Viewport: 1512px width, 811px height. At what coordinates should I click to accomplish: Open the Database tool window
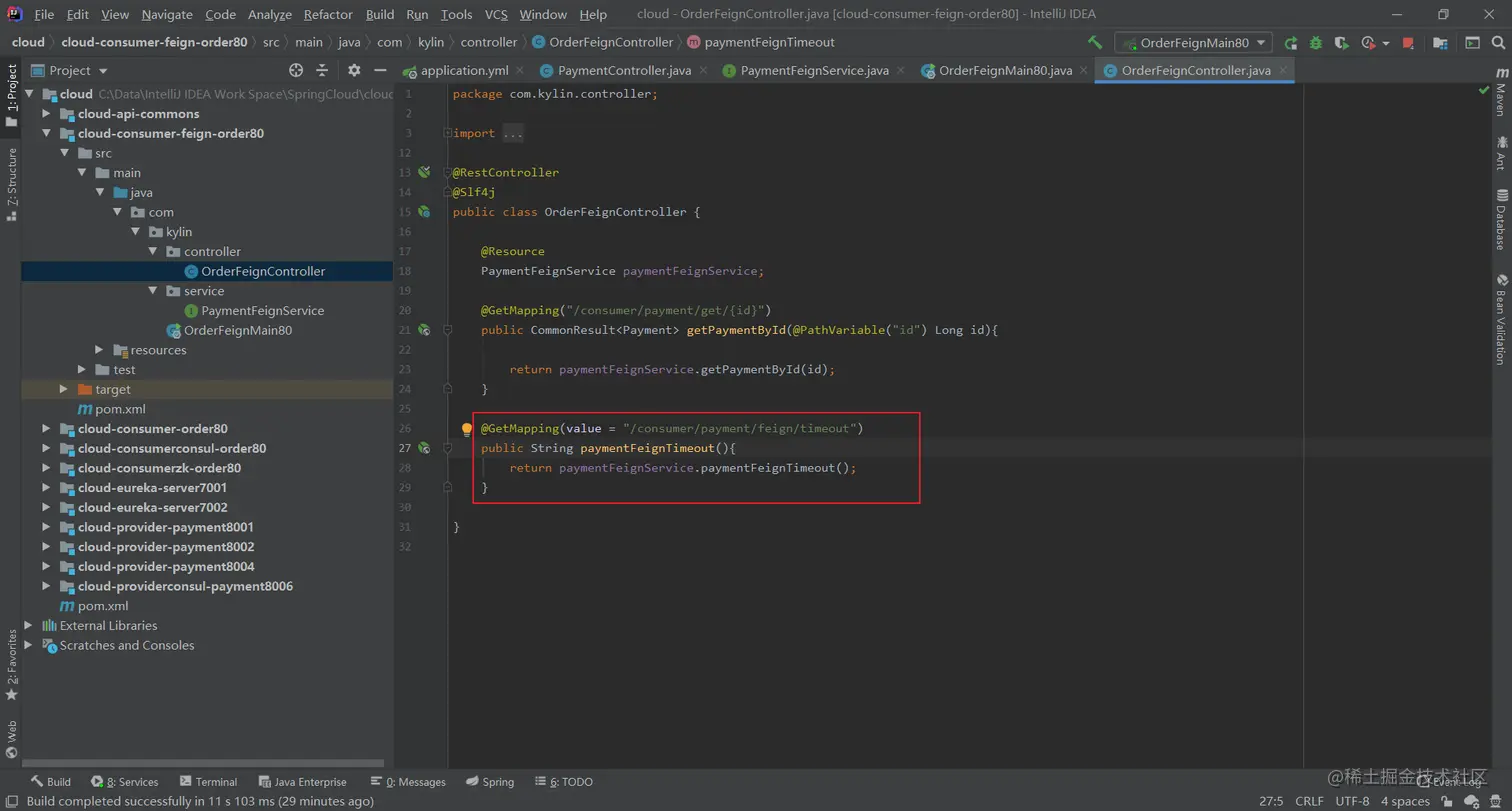(1501, 219)
